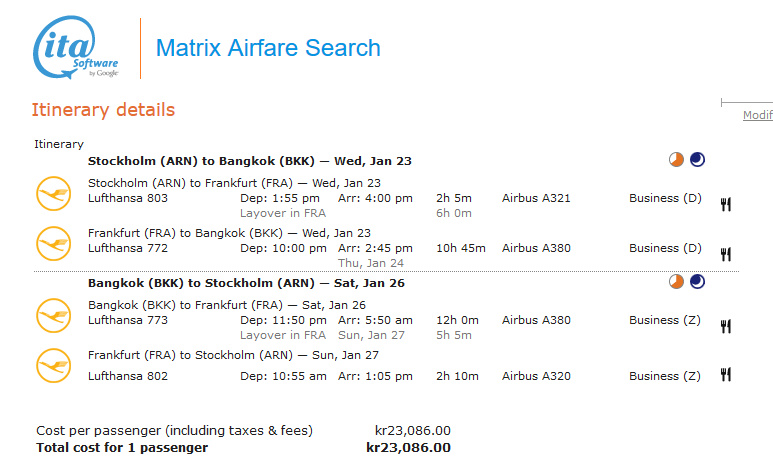Click Lufthansa logo for flight 802
This screenshot has width=773, height=466.
[53, 364]
